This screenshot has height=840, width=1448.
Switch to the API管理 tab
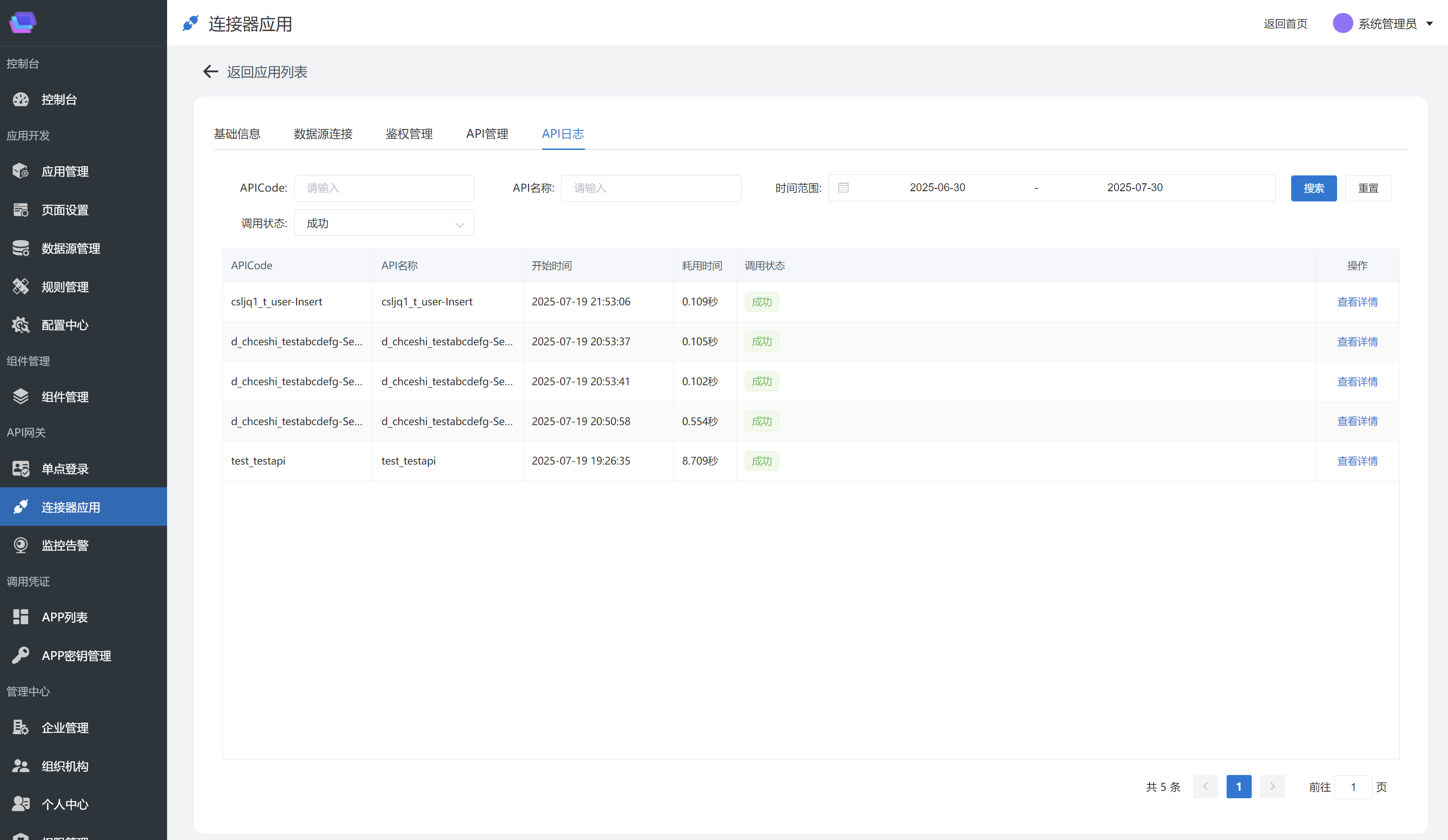(x=487, y=134)
